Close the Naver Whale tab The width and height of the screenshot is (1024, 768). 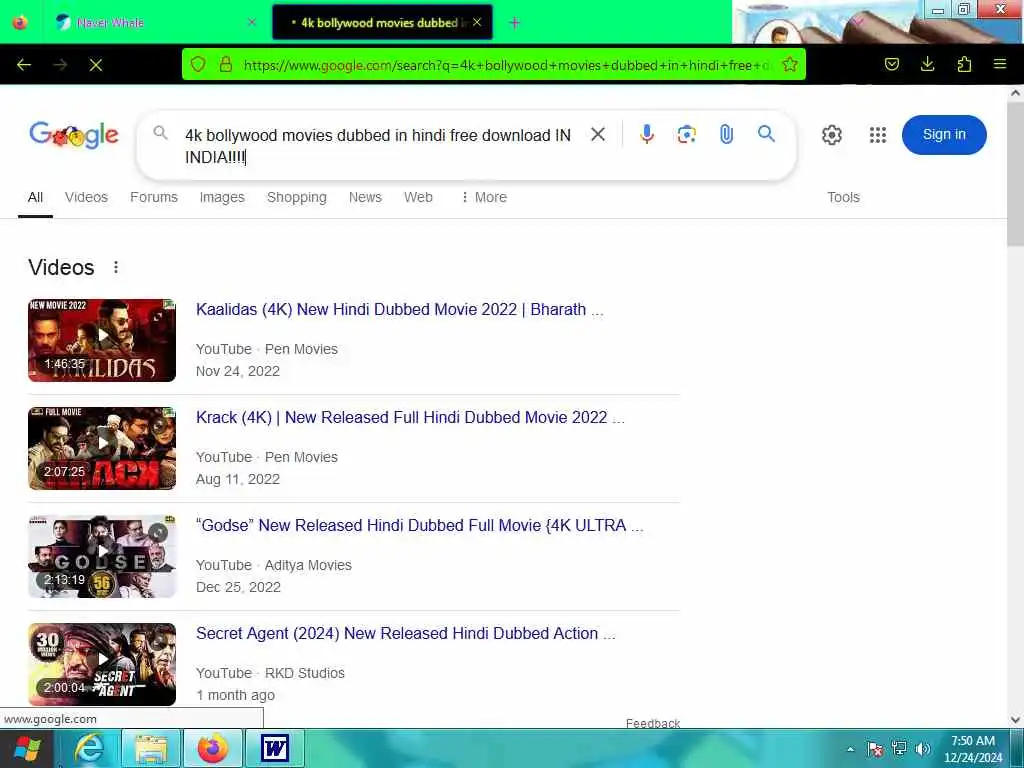252,22
